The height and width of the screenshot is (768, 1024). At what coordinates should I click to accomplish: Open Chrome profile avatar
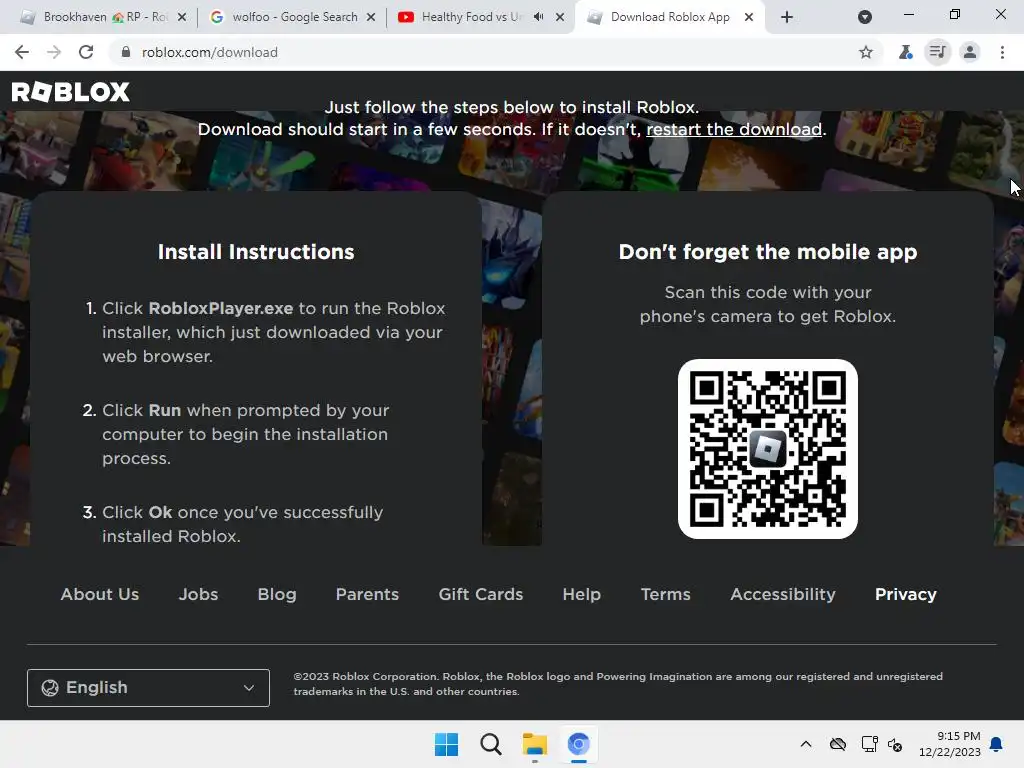pyautogui.click(x=970, y=52)
